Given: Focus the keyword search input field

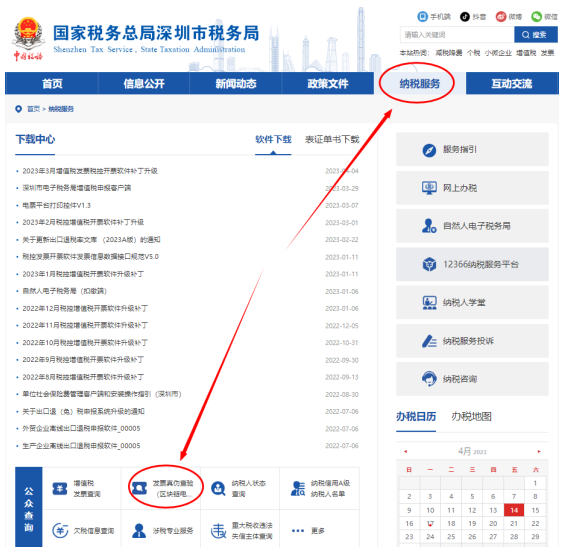Looking at the screenshot, I should tap(457, 35).
